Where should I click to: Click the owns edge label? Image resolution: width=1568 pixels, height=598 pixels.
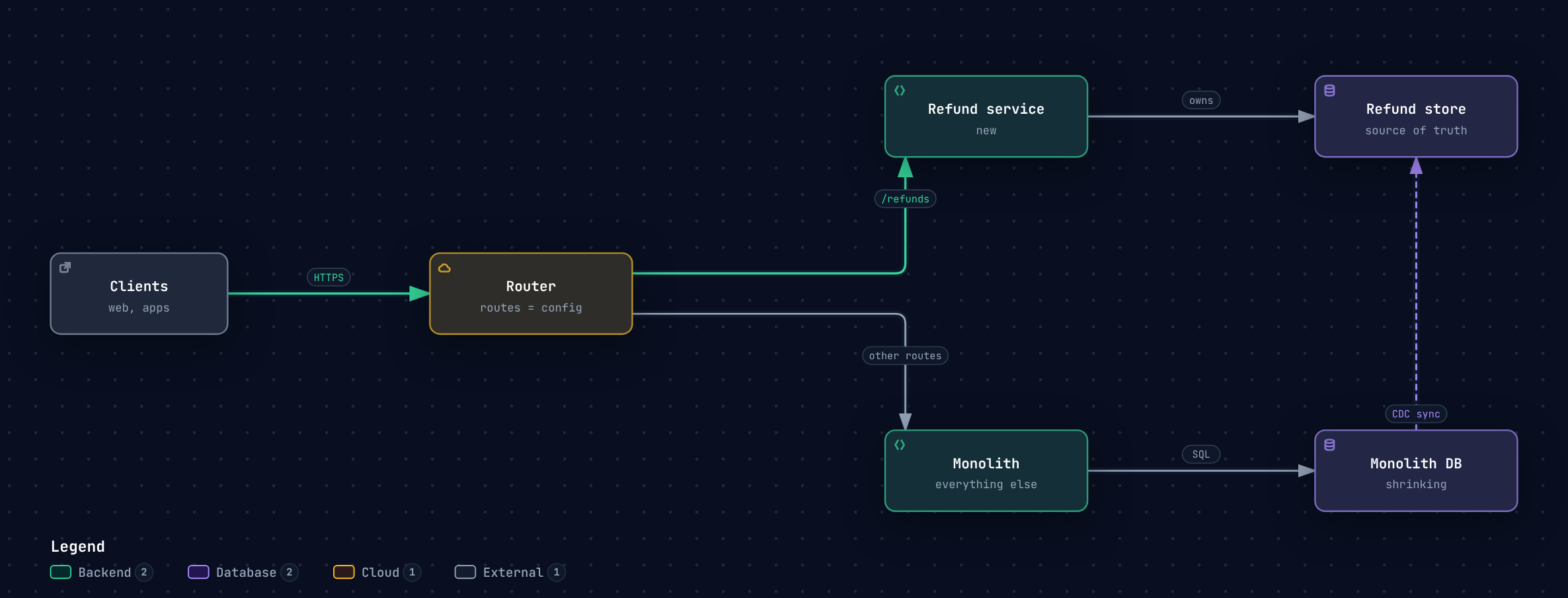1201,101
